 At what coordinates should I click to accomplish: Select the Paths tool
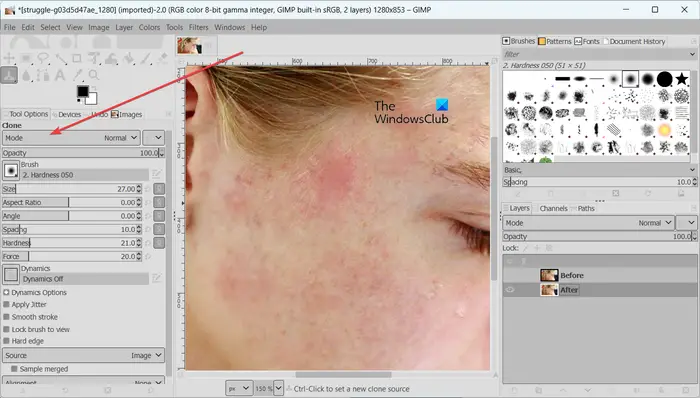[43, 75]
